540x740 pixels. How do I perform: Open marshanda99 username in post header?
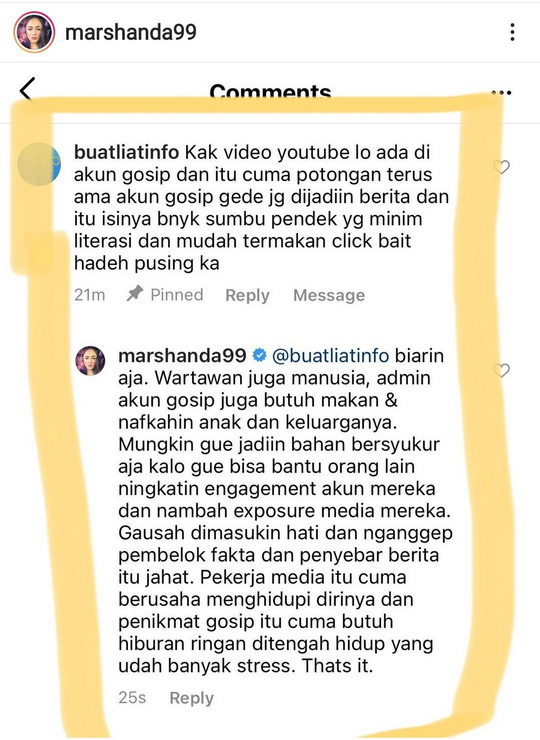click(x=131, y=33)
